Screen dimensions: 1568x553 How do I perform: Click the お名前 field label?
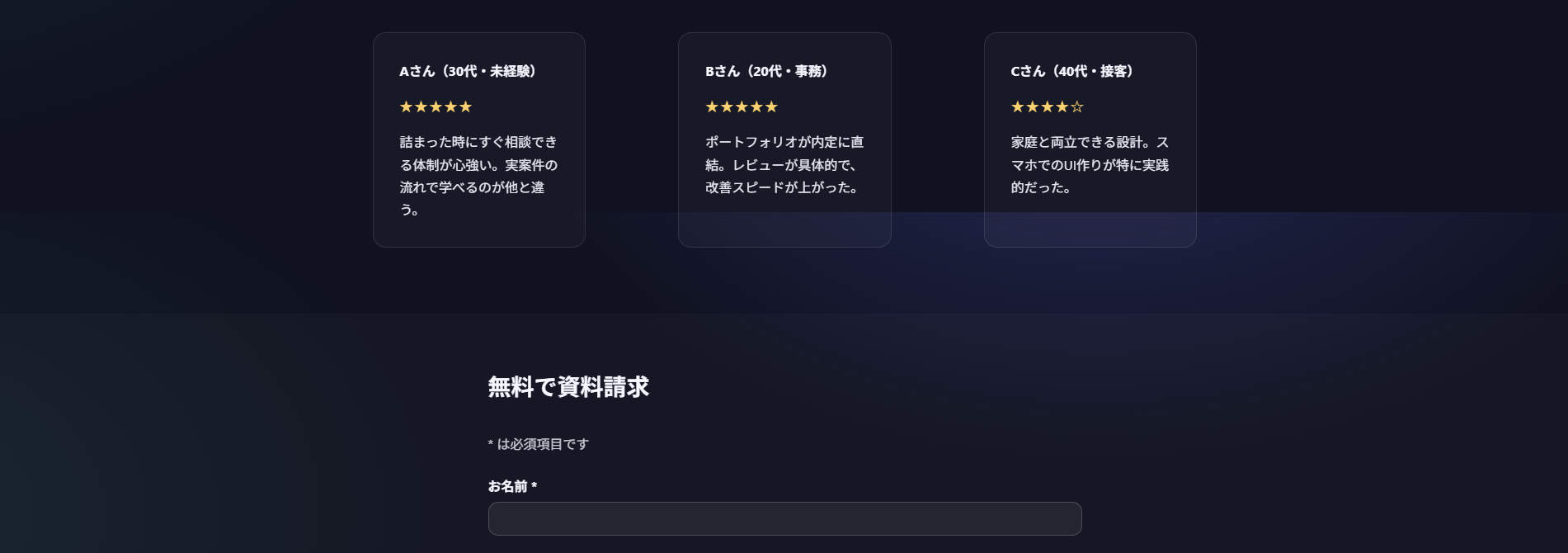pos(512,486)
